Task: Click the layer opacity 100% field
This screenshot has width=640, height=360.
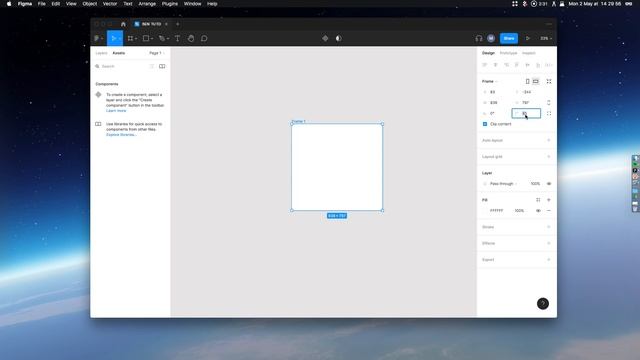Action: (x=535, y=184)
